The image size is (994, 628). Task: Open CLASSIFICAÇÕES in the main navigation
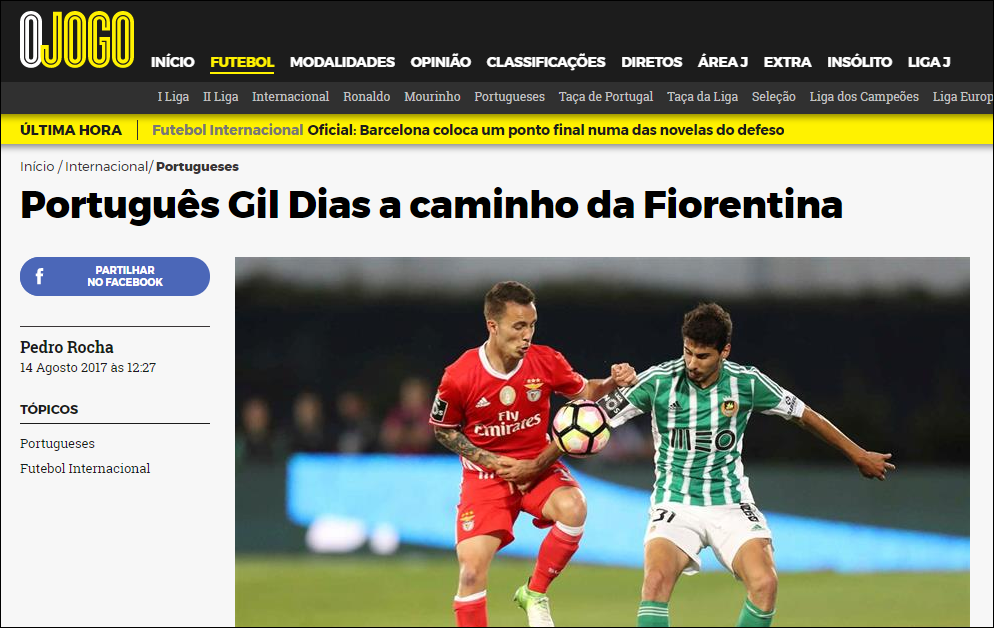pyautogui.click(x=546, y=62)
